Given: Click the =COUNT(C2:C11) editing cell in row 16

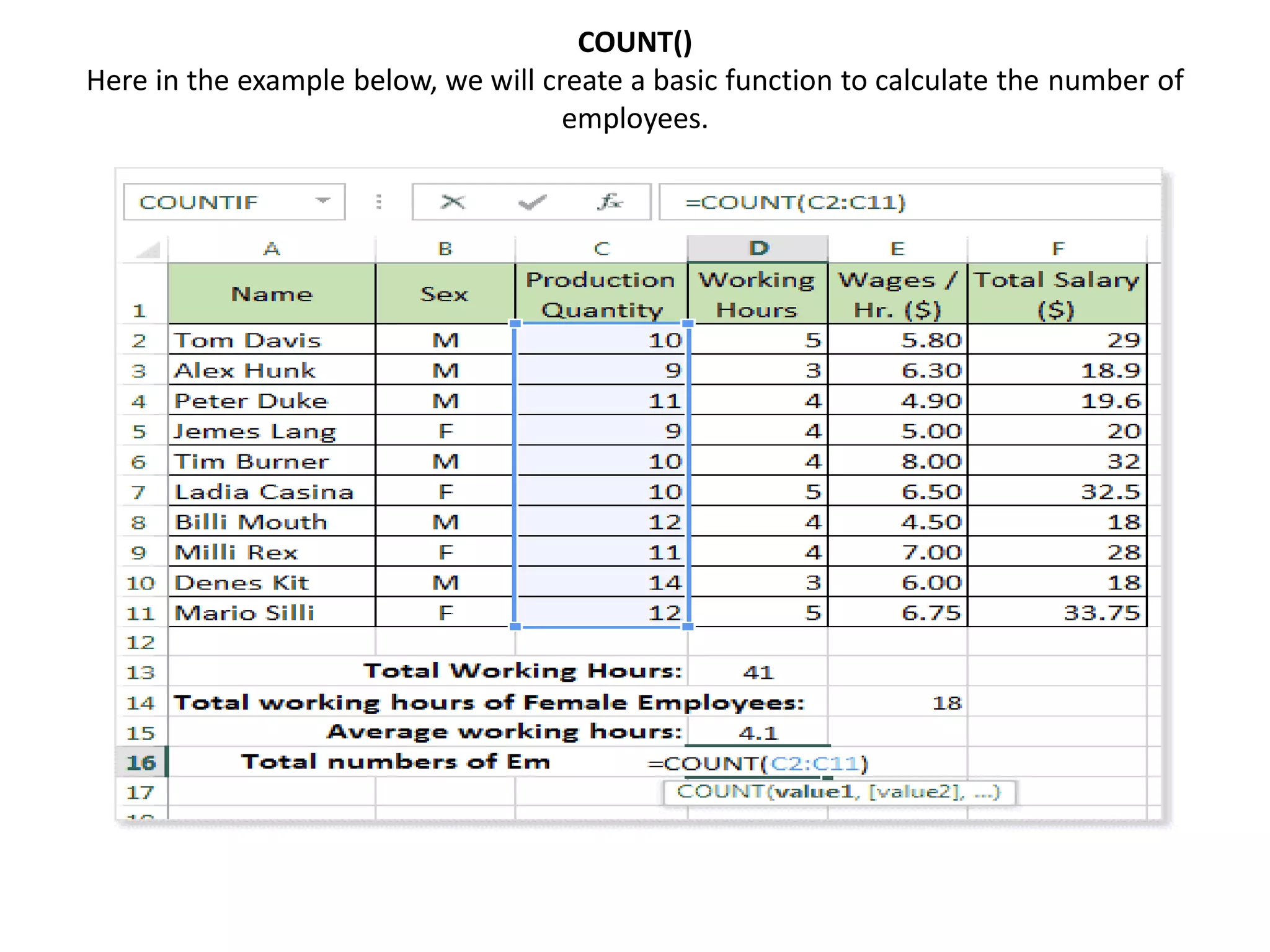Looking at the screenshot, I should pos(758,762).
